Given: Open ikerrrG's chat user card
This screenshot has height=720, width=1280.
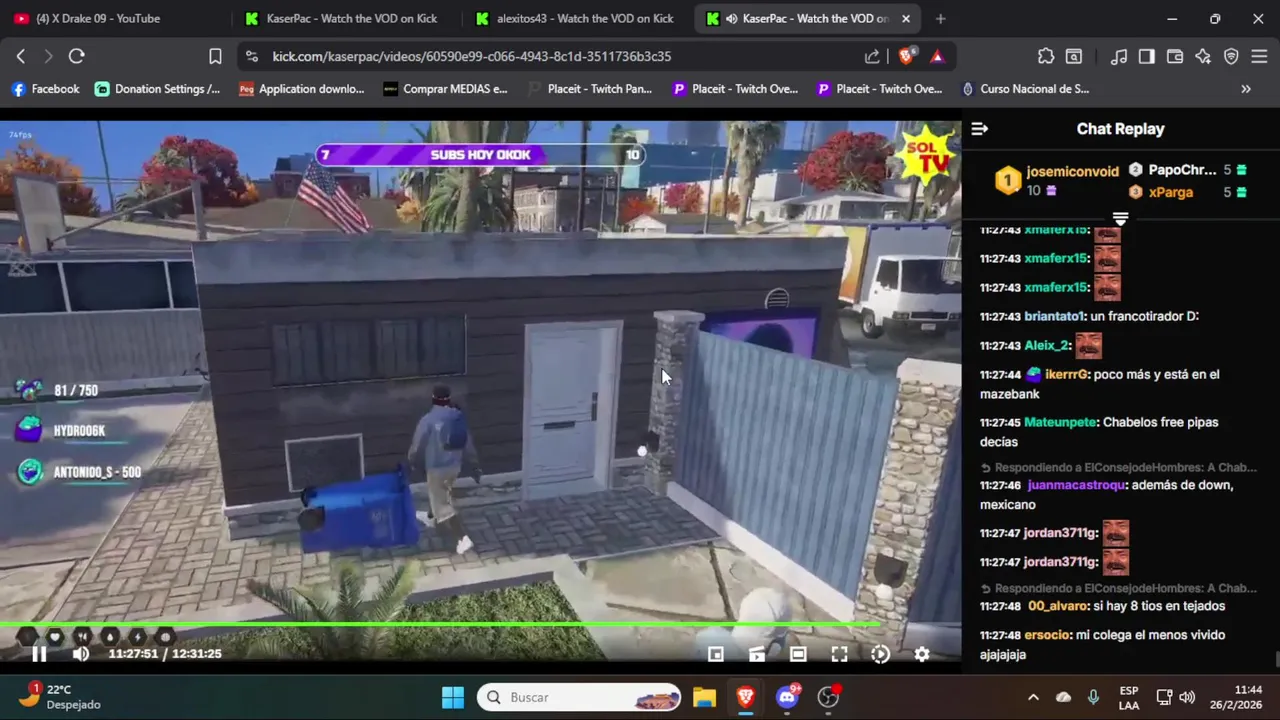Looking at the screenshot, I should (x=1067, y=374).
